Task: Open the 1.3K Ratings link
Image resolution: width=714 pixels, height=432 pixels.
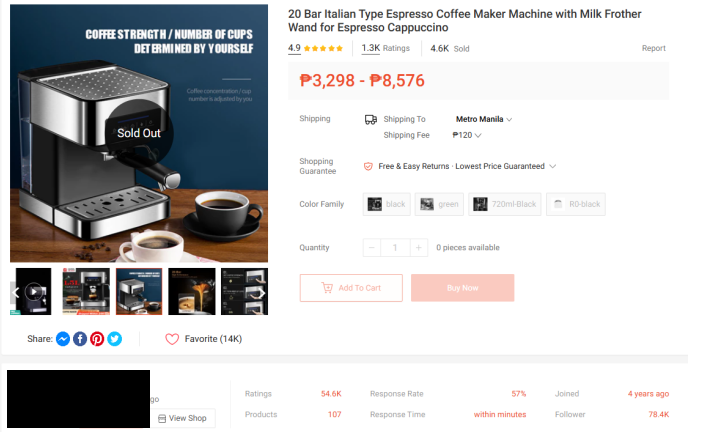Action: coord(386,48)
